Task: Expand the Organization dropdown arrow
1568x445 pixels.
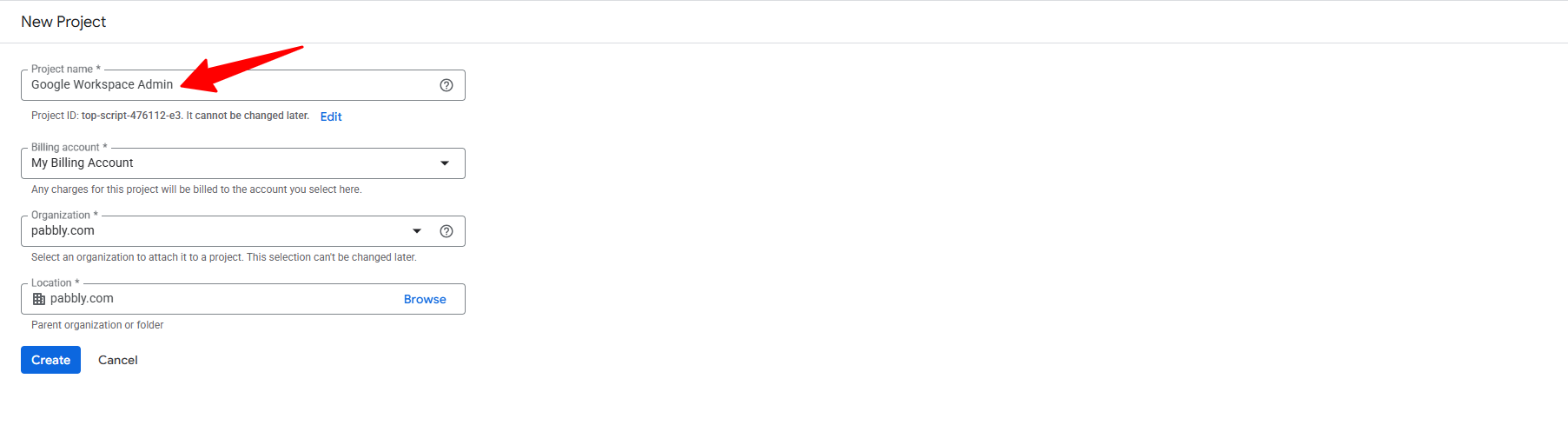Action: (417, 231)
